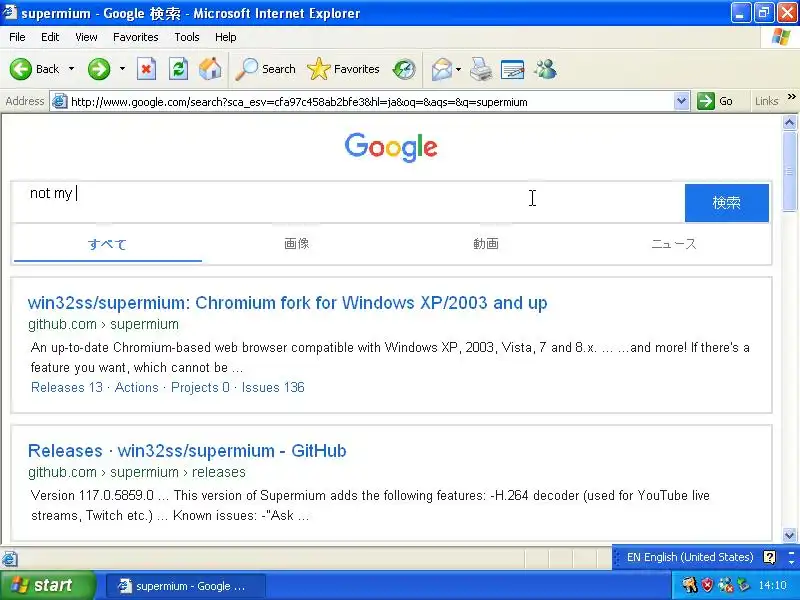Open the Tools menu
Screen dimensions: 800x600
pos(187,37)
